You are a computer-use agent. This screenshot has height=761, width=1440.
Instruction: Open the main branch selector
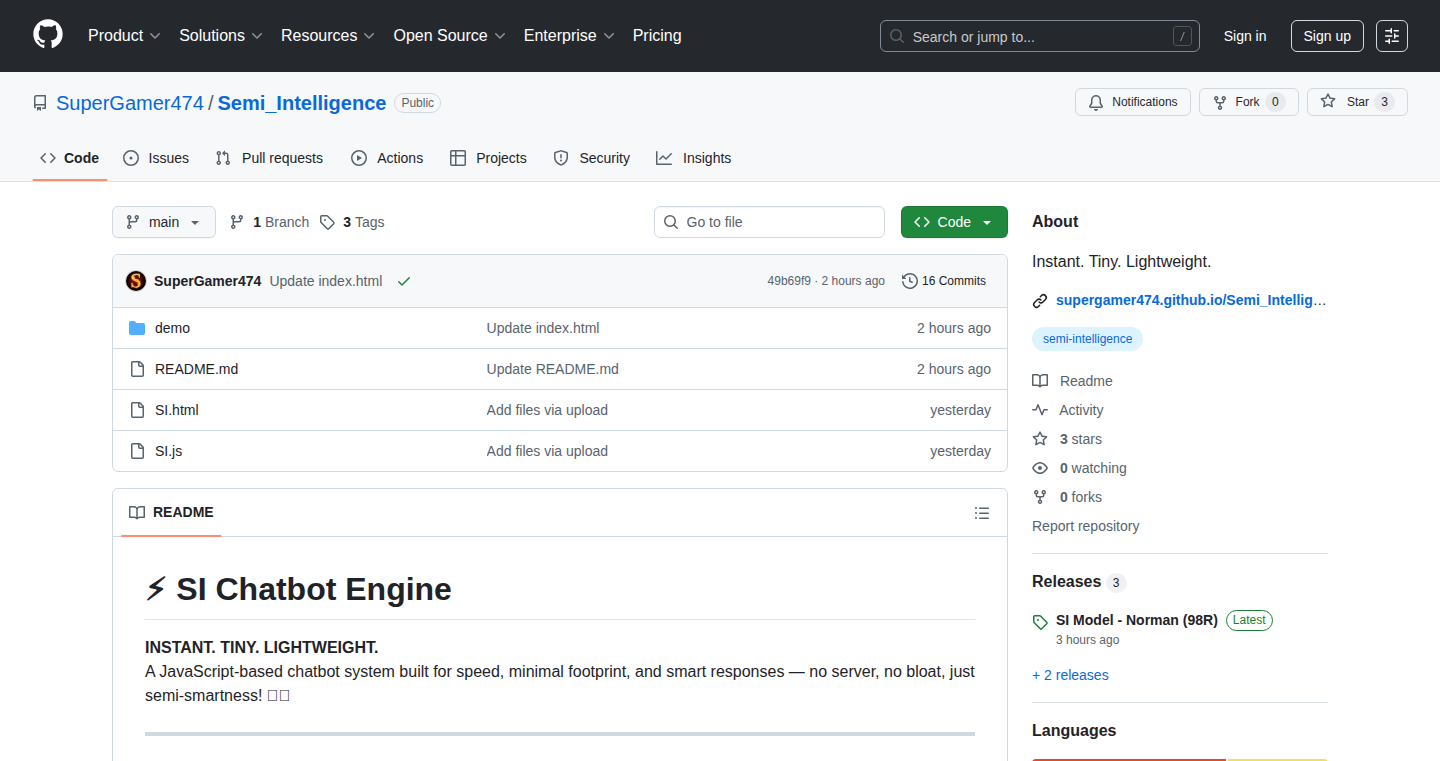tap(164, 222)
